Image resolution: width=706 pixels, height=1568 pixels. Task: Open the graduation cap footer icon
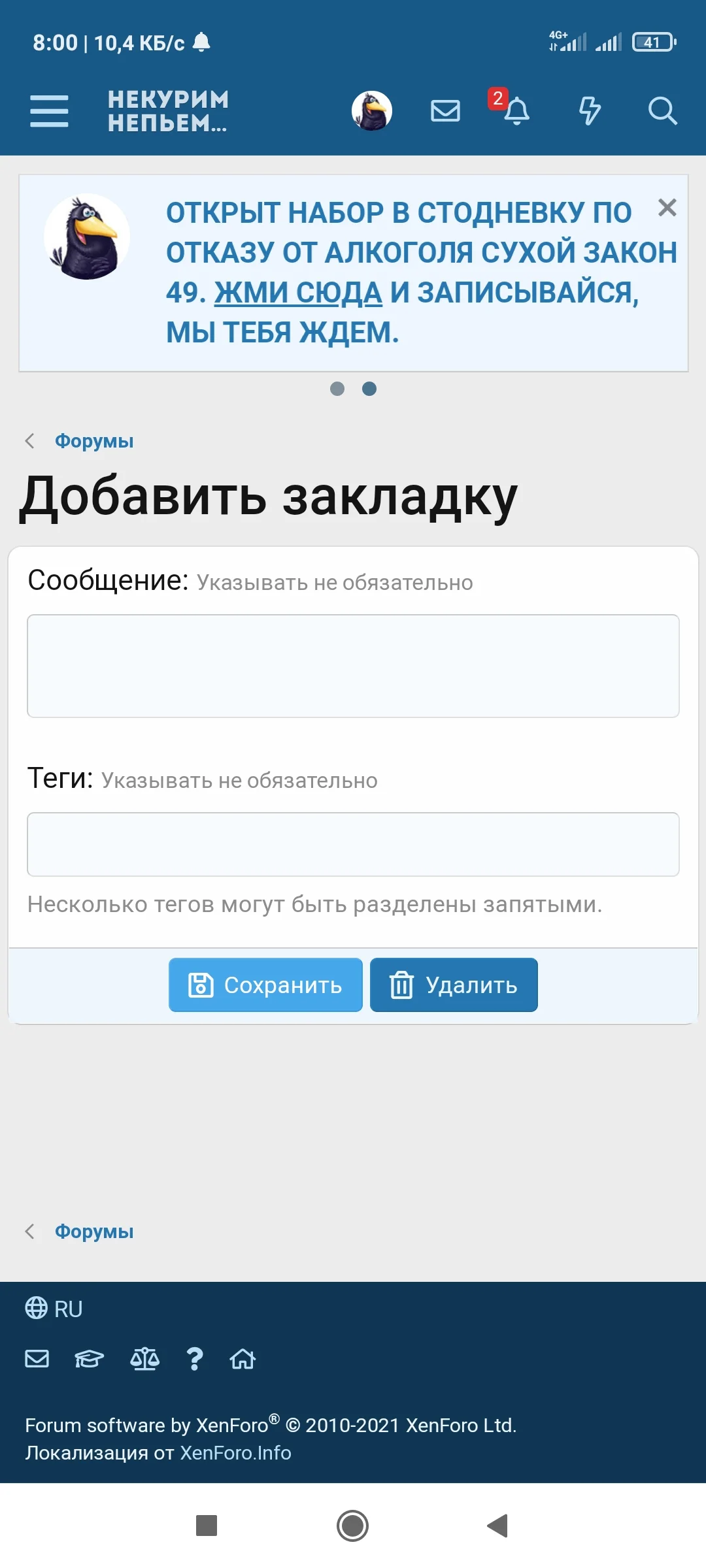click(x=89, y=1359)
